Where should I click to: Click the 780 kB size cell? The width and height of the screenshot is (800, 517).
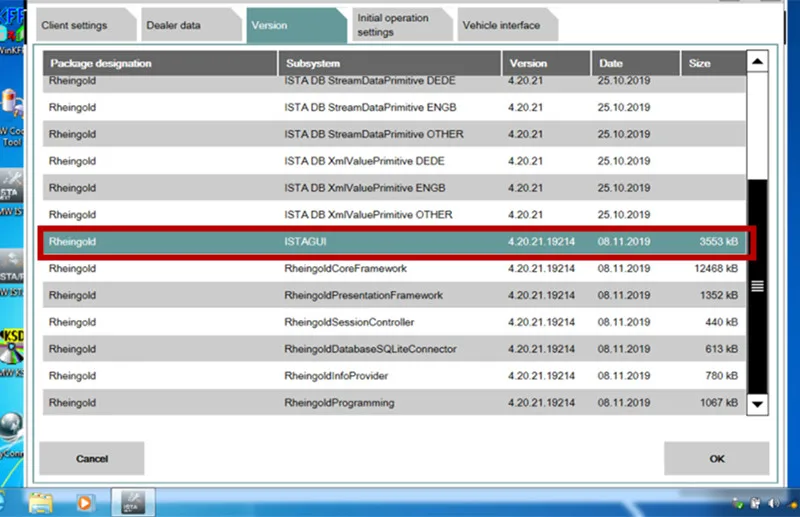(x=721, y=376)
